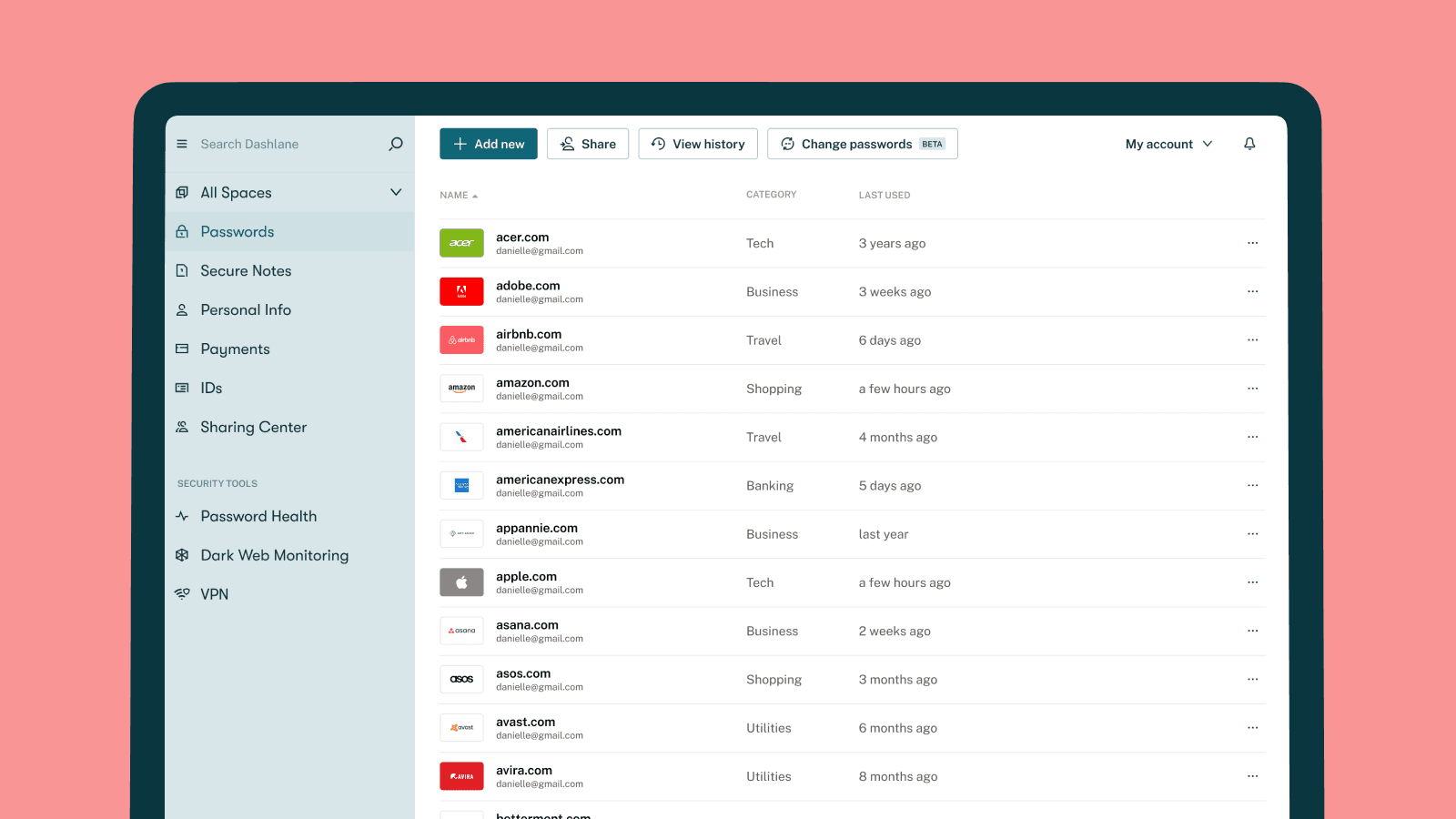
Task: Open more options for acer.com
Action: pyautogui.click(x=1252, y=243)
